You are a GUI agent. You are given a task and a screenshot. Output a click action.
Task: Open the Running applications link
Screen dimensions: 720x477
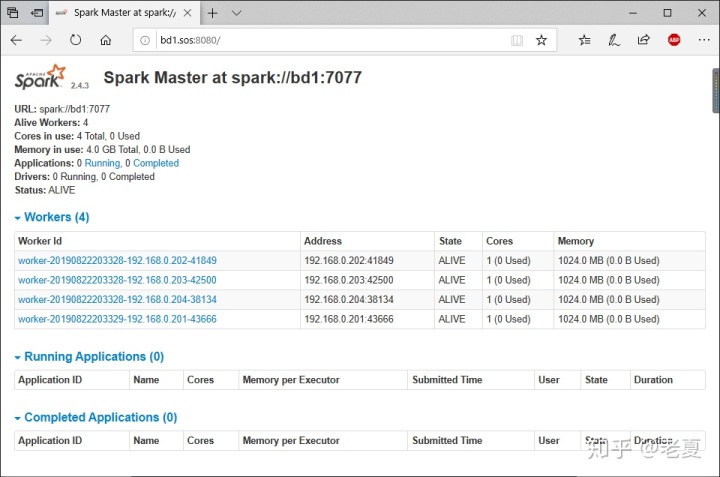[x=102, y=163]
